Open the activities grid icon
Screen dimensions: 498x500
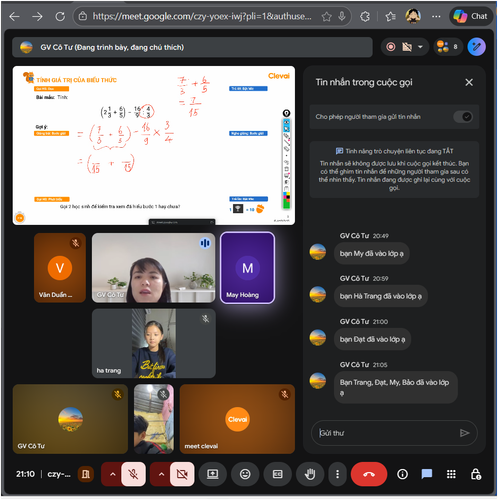(x=451, y=474)
